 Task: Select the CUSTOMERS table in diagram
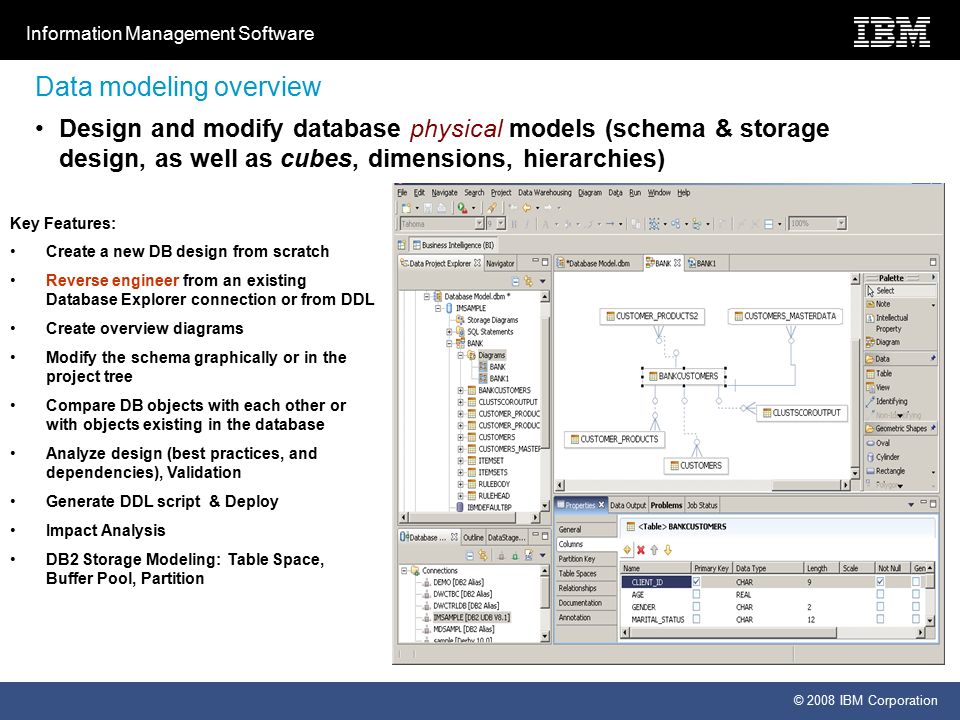[x=696, y=465]
